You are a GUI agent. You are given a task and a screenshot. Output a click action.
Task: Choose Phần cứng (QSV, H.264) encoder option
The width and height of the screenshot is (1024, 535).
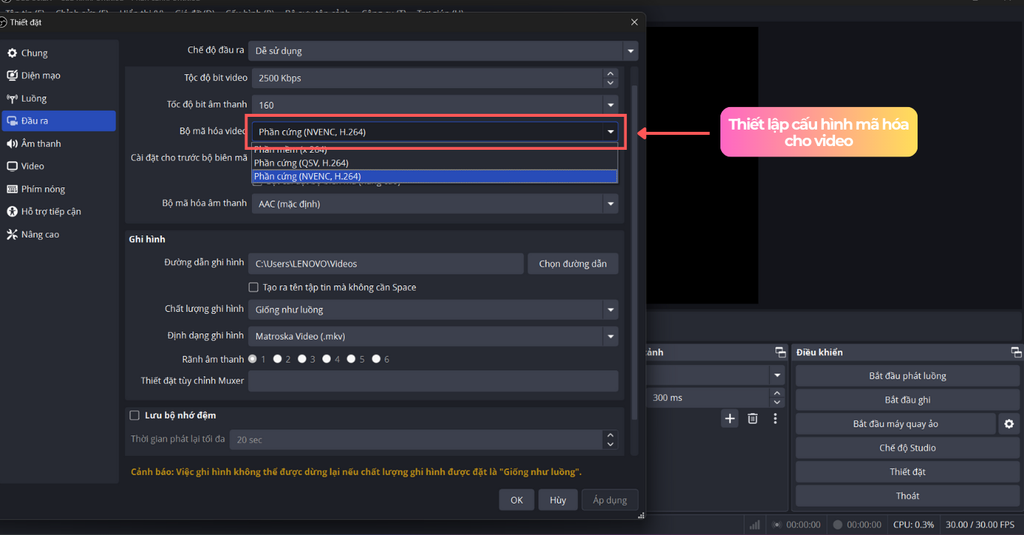pyautogui.click(x=434, y=163)
